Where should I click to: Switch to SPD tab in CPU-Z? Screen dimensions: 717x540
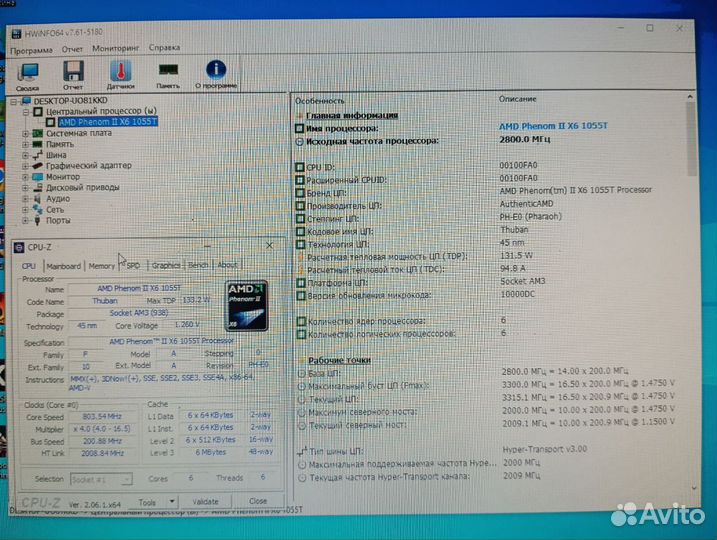point(133,266)
